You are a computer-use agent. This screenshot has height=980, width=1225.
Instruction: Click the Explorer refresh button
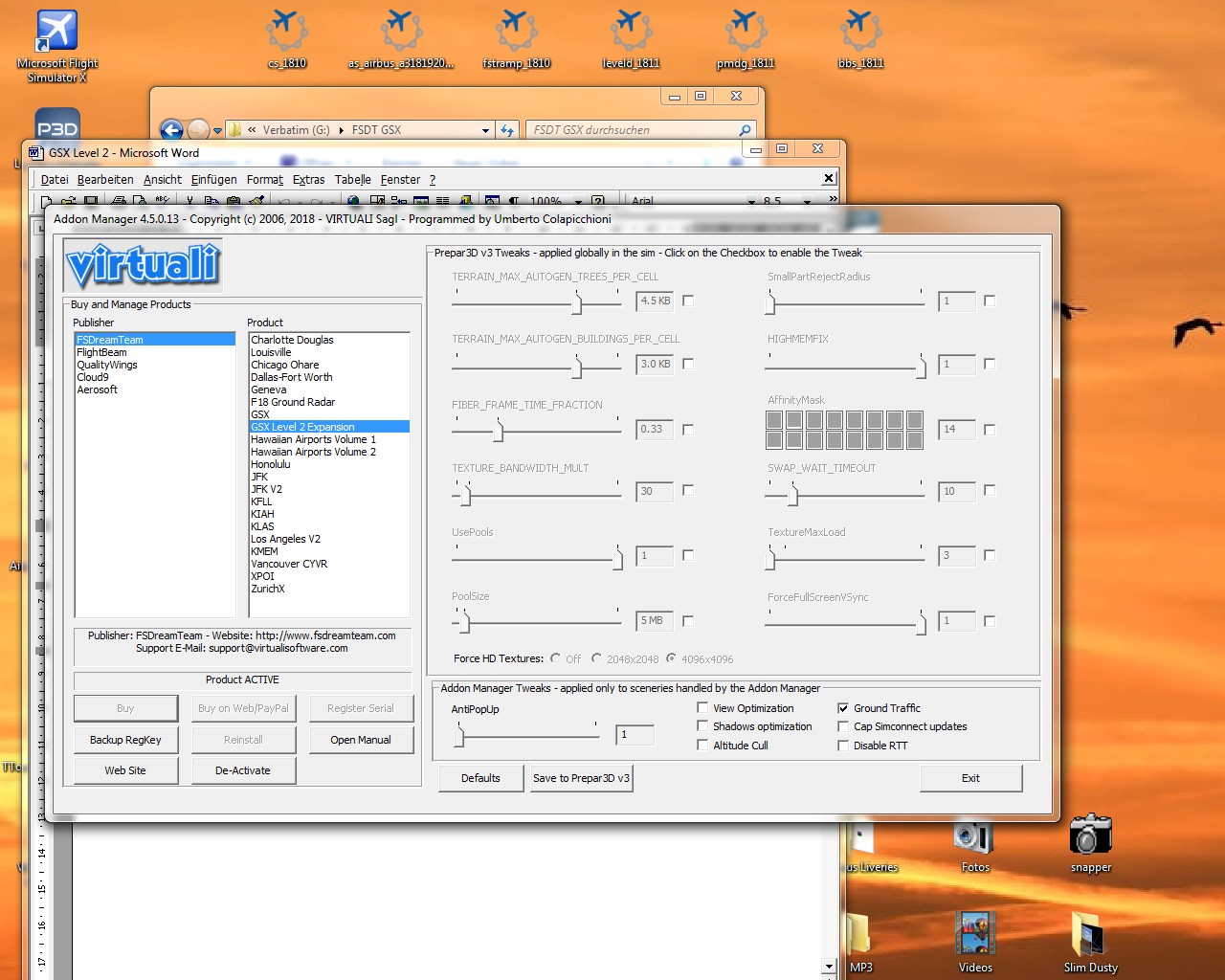tap(507, 130)
